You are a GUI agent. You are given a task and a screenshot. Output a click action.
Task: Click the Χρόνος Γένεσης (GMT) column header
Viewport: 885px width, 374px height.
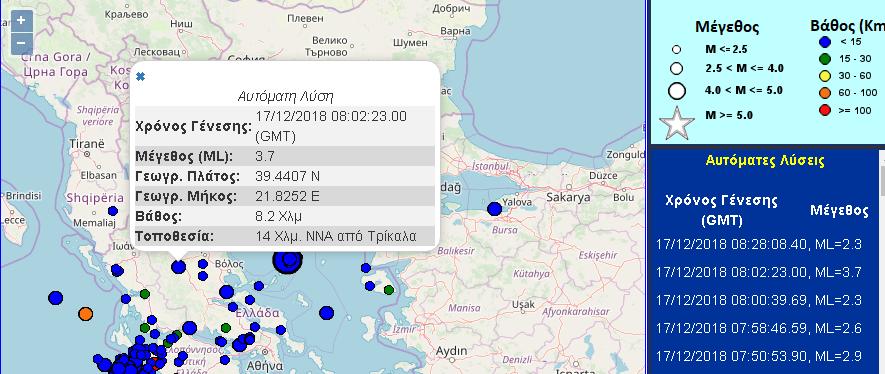pyautogui.click(x=721, y=210)
